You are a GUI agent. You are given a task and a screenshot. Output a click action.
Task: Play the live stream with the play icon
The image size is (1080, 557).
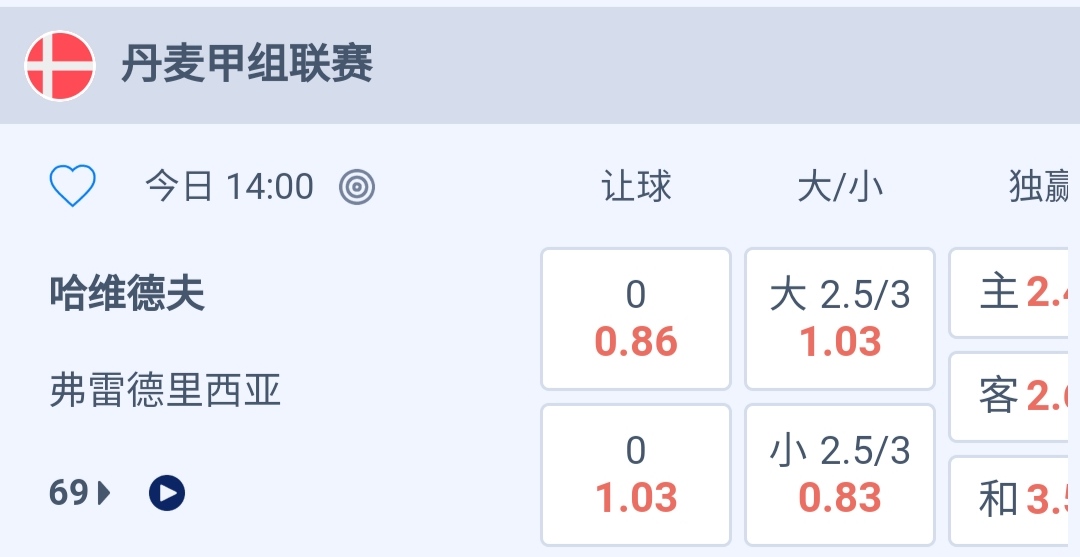(x=167, y=493)
